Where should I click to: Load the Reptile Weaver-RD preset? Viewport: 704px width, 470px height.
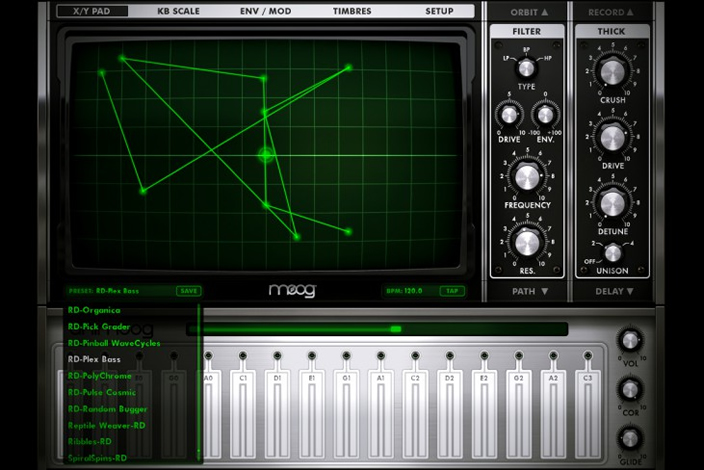pos(107,425)
